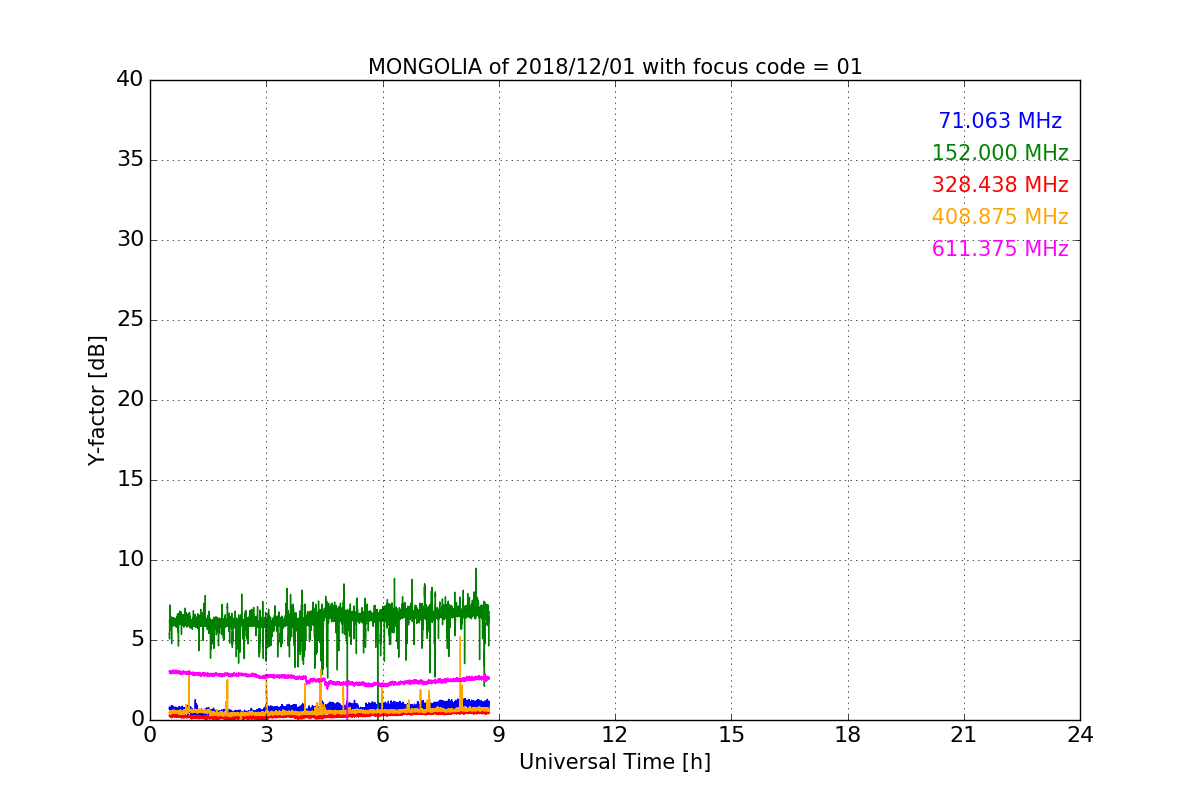Select the 611.375 MHz legend label

point(1000,249)
